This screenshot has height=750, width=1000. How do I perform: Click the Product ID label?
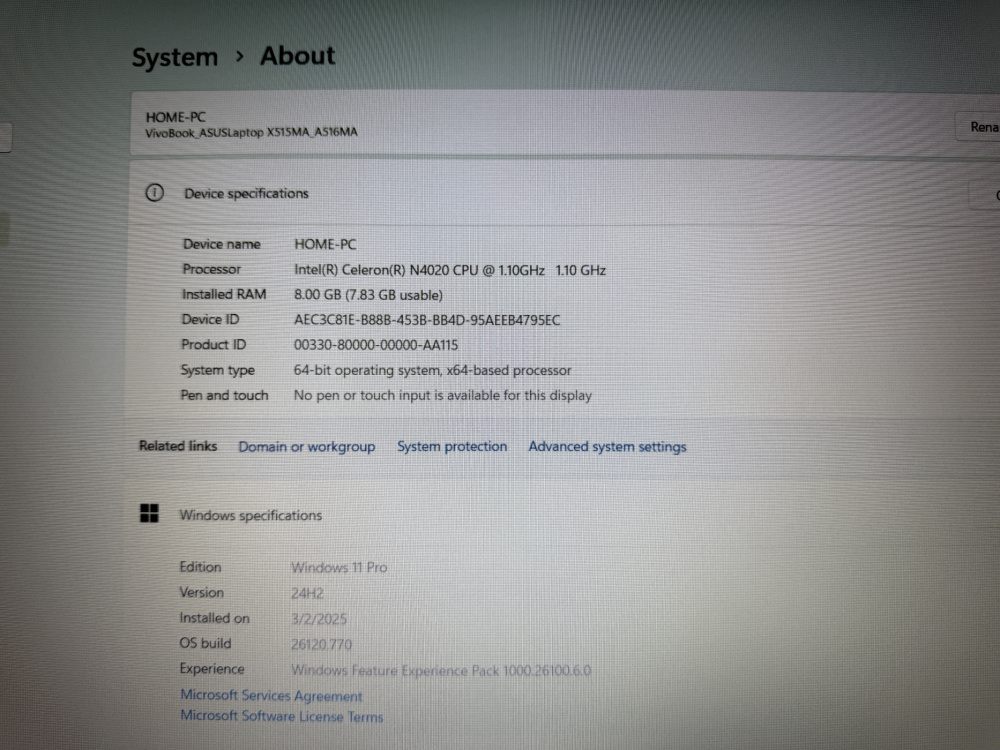click(x=213, y=344)
